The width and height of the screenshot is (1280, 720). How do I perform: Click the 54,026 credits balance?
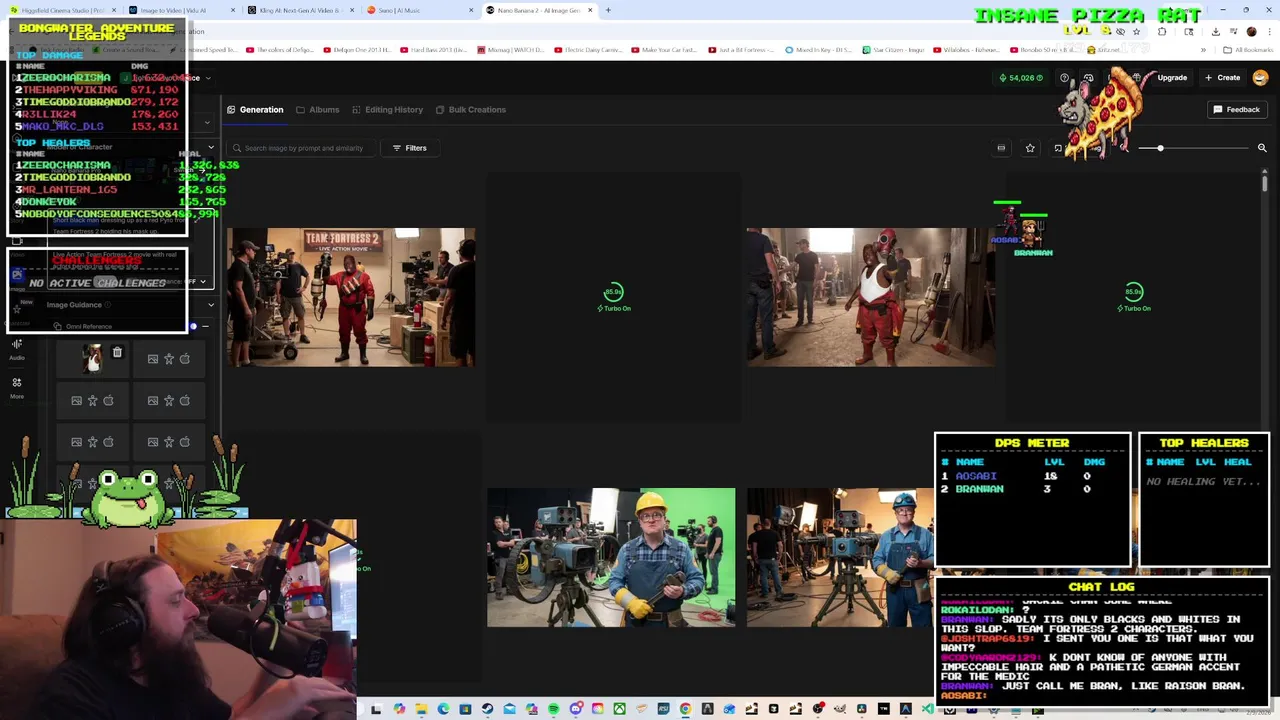click(x=1021, y=78)
